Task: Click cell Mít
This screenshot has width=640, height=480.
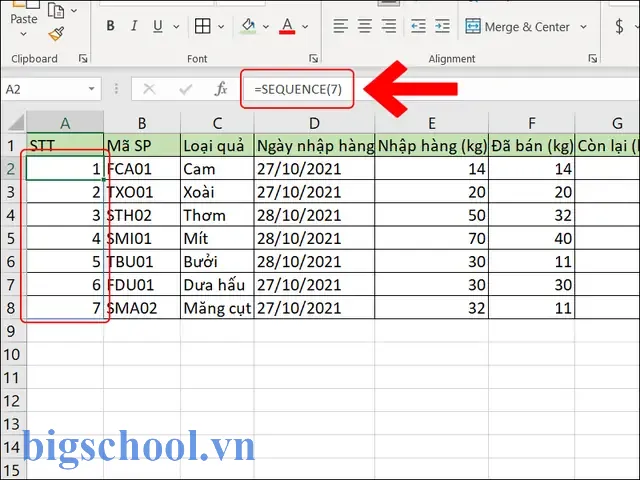Action: click(x=217, y=238)
